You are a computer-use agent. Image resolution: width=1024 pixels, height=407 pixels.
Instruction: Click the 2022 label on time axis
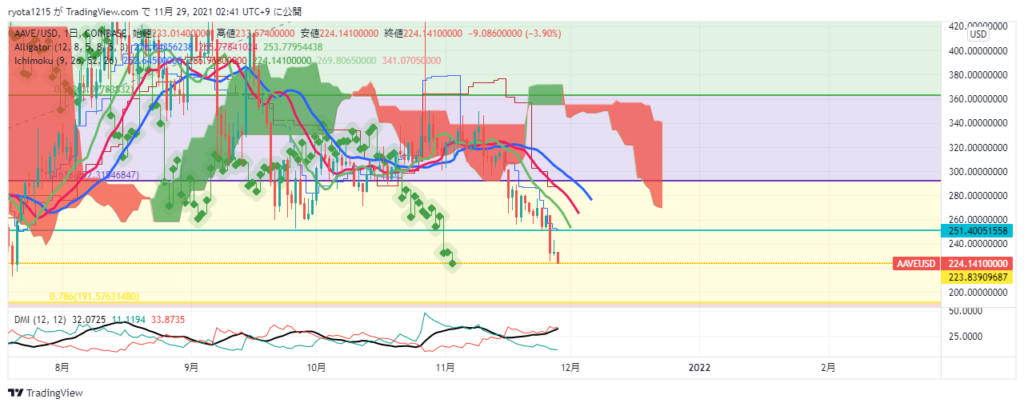[x=699, y=367]
